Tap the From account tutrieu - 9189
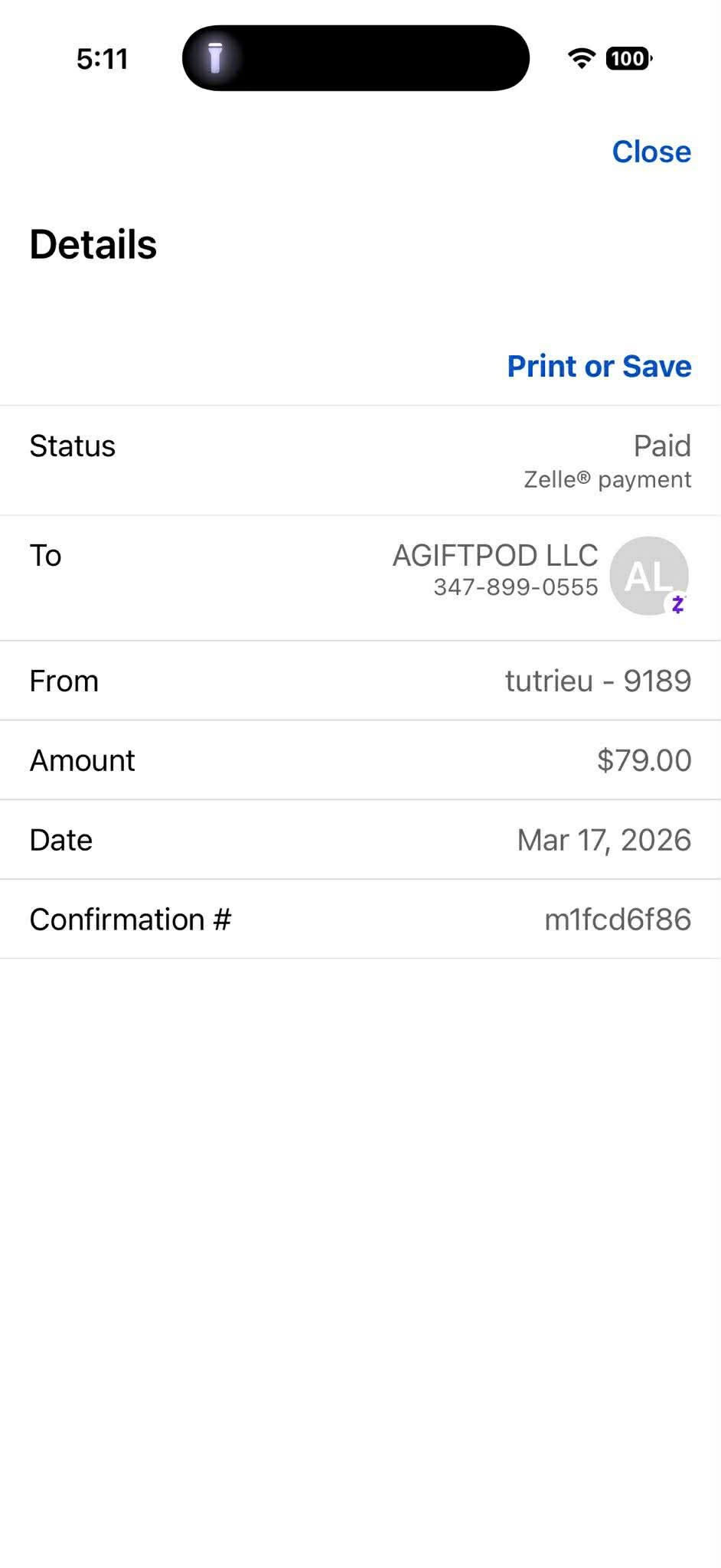This screenshot has height=1568, width=721. tap(598, 681)
